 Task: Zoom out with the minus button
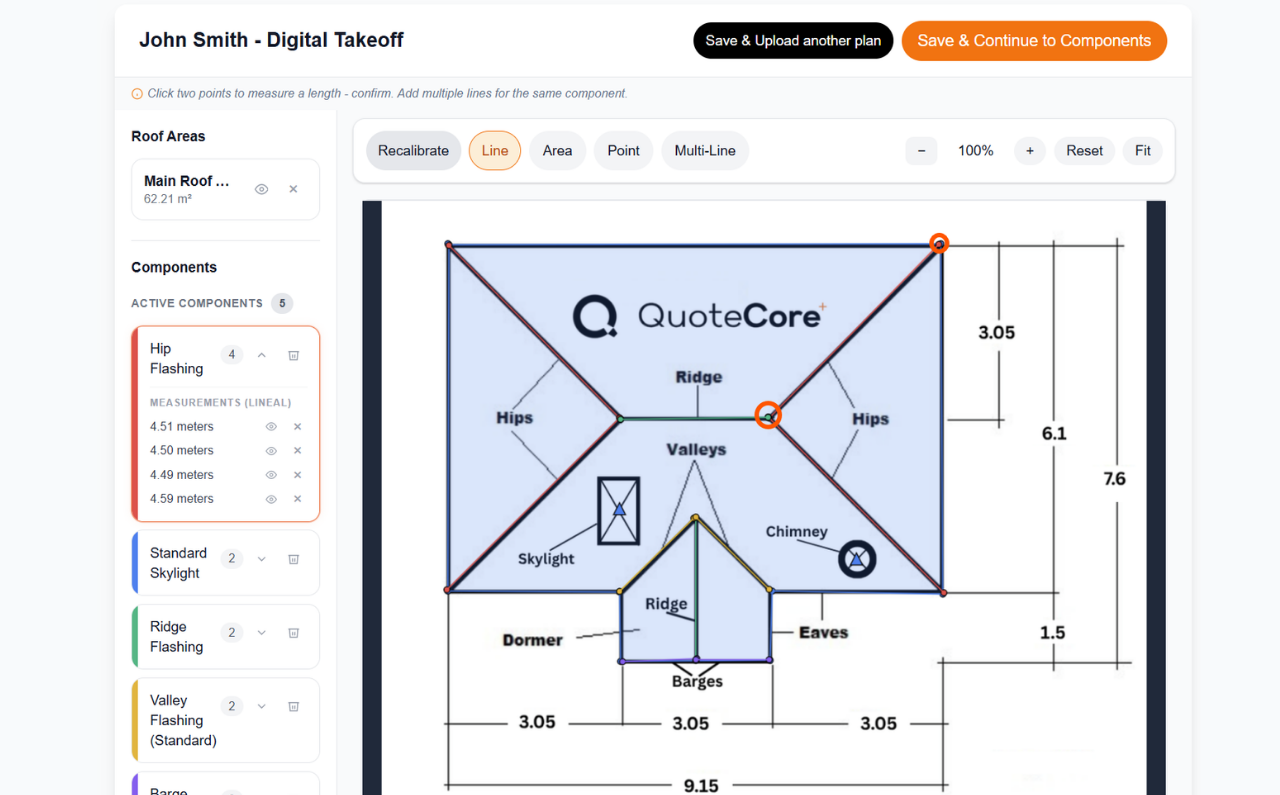921,151
